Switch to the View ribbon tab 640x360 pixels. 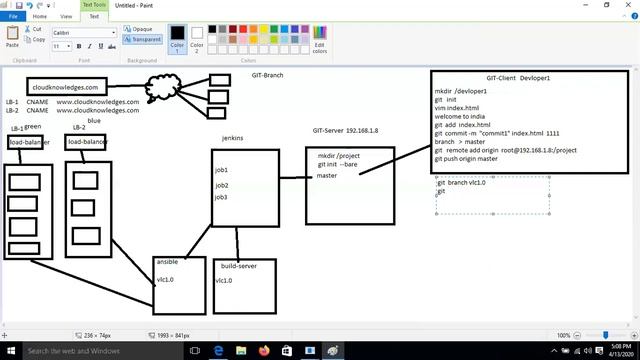tap(66, 16)
